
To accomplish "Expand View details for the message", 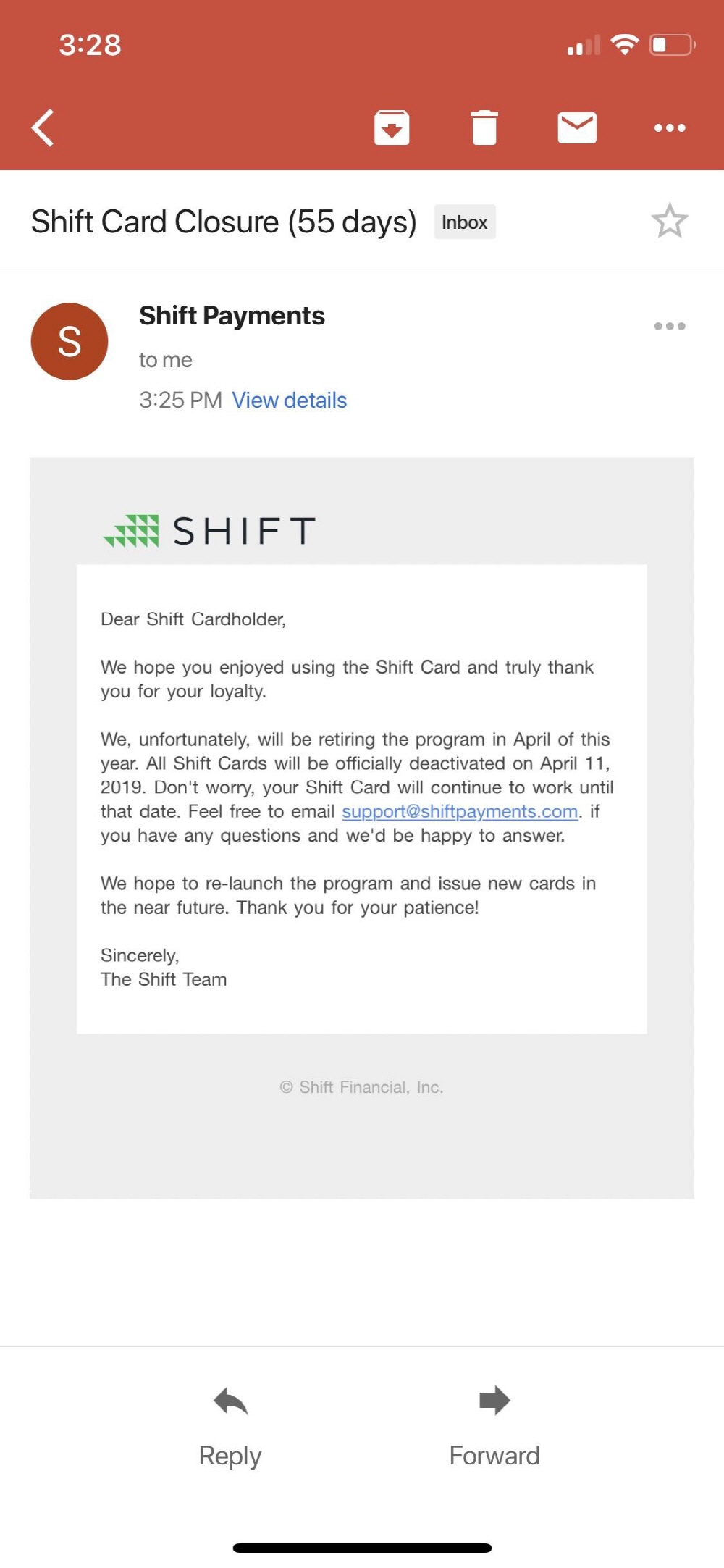I will click(289, 400).
